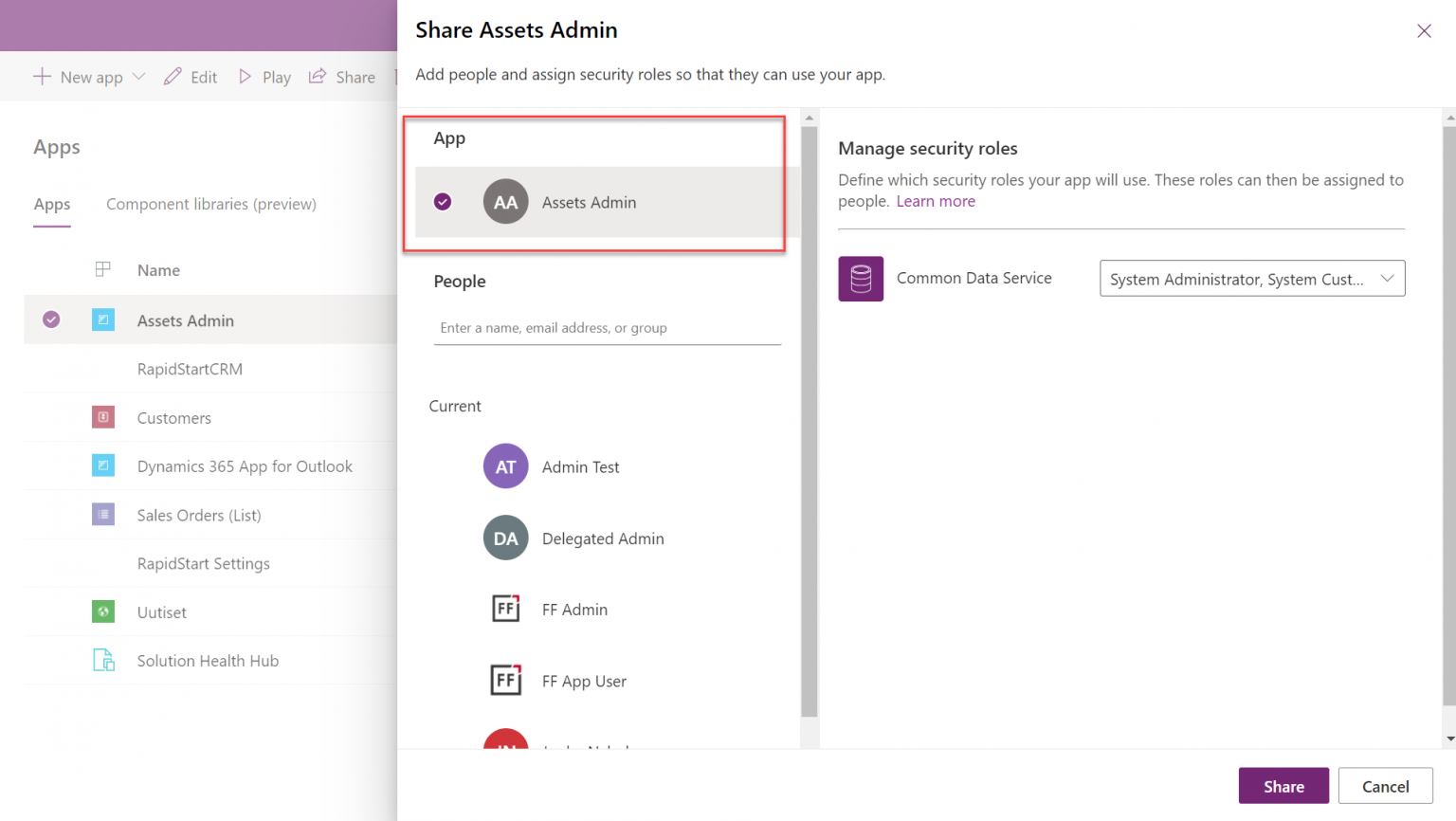
Task: Click the Delegated Admin avatar icon
Action: point(505,538)
